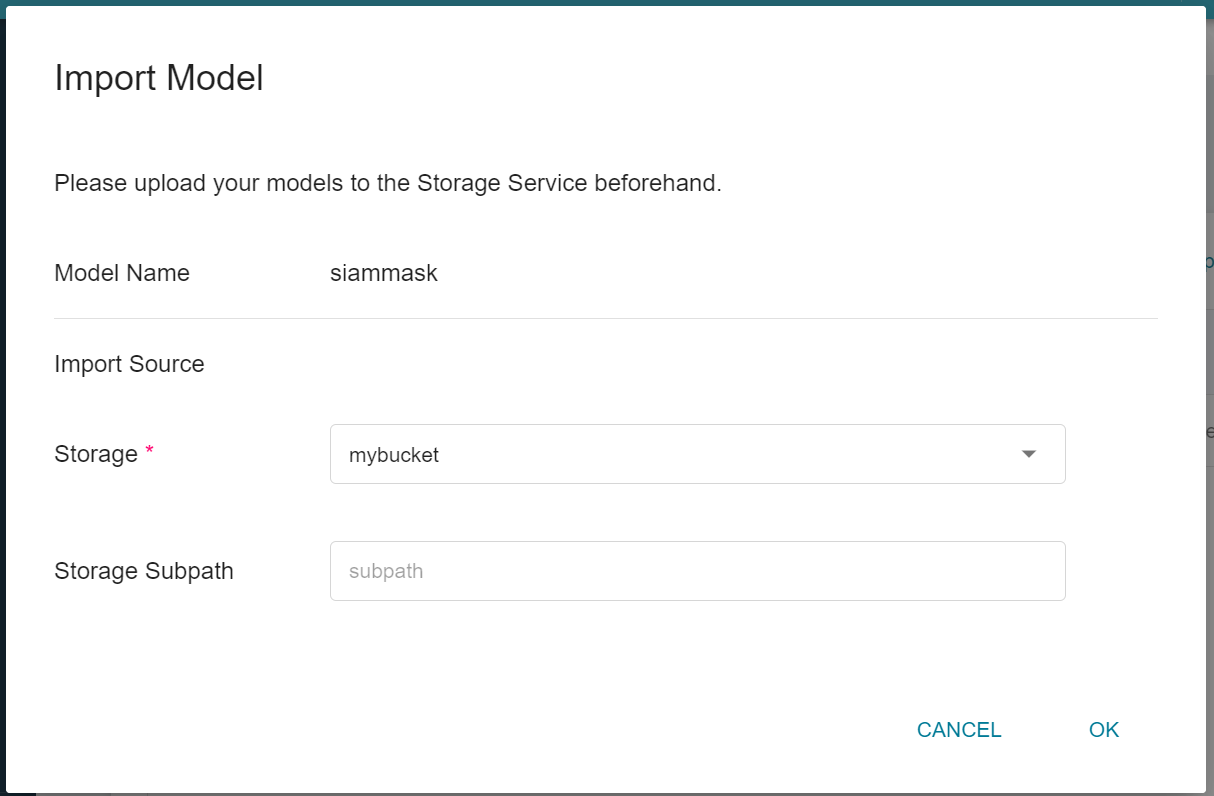Image resolution: width=1214 pixels, height=796 pixels.
Task: Click the divider line below Model Name
Action: (x=606, y=318)
